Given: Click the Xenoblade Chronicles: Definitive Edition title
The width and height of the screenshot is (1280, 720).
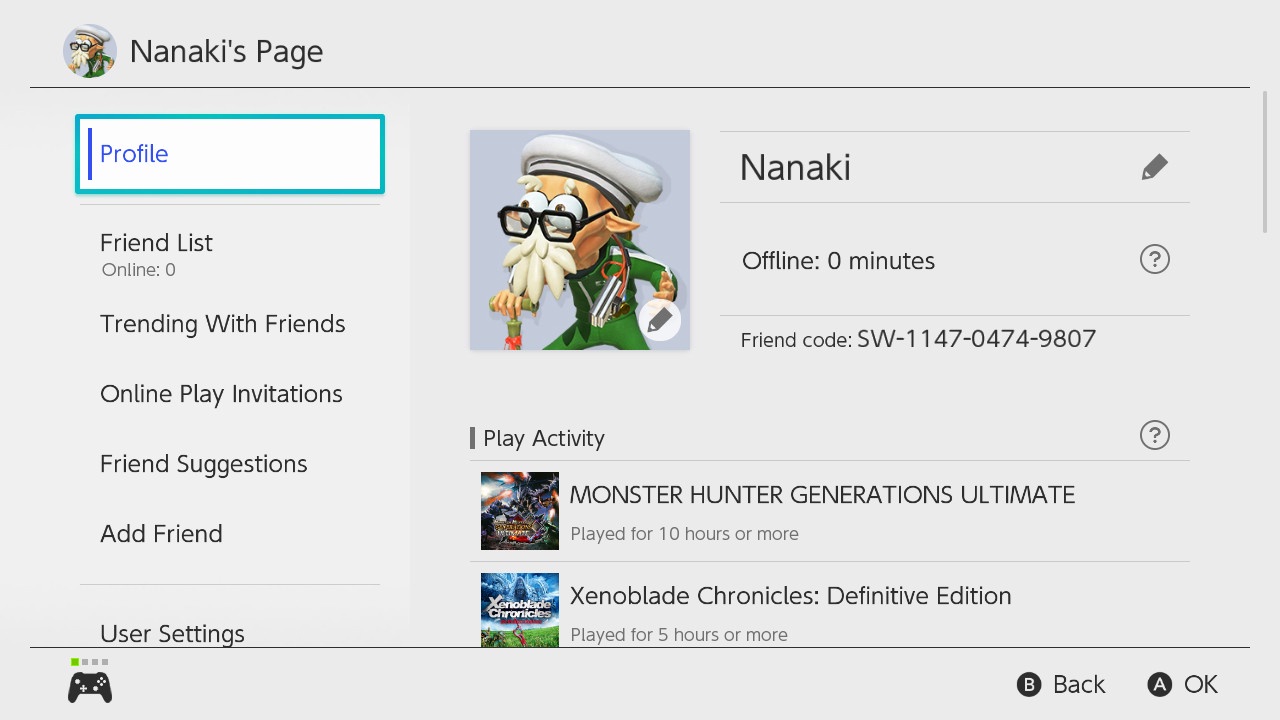Looking at the screenshot, I should click(790, 596).
